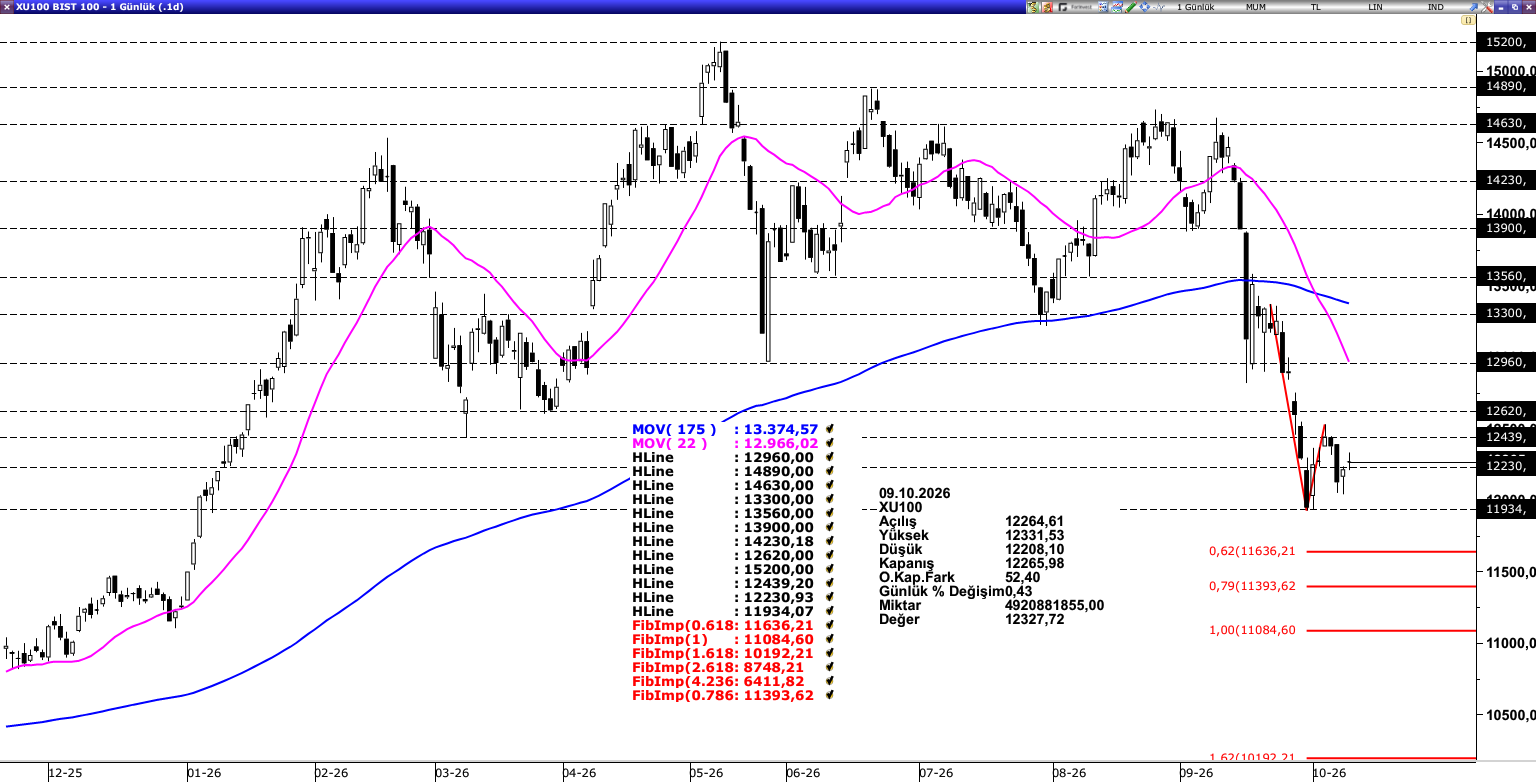1536x782 pixels.
Task: Open the TL currency selector
Action: coord(1316,7)
